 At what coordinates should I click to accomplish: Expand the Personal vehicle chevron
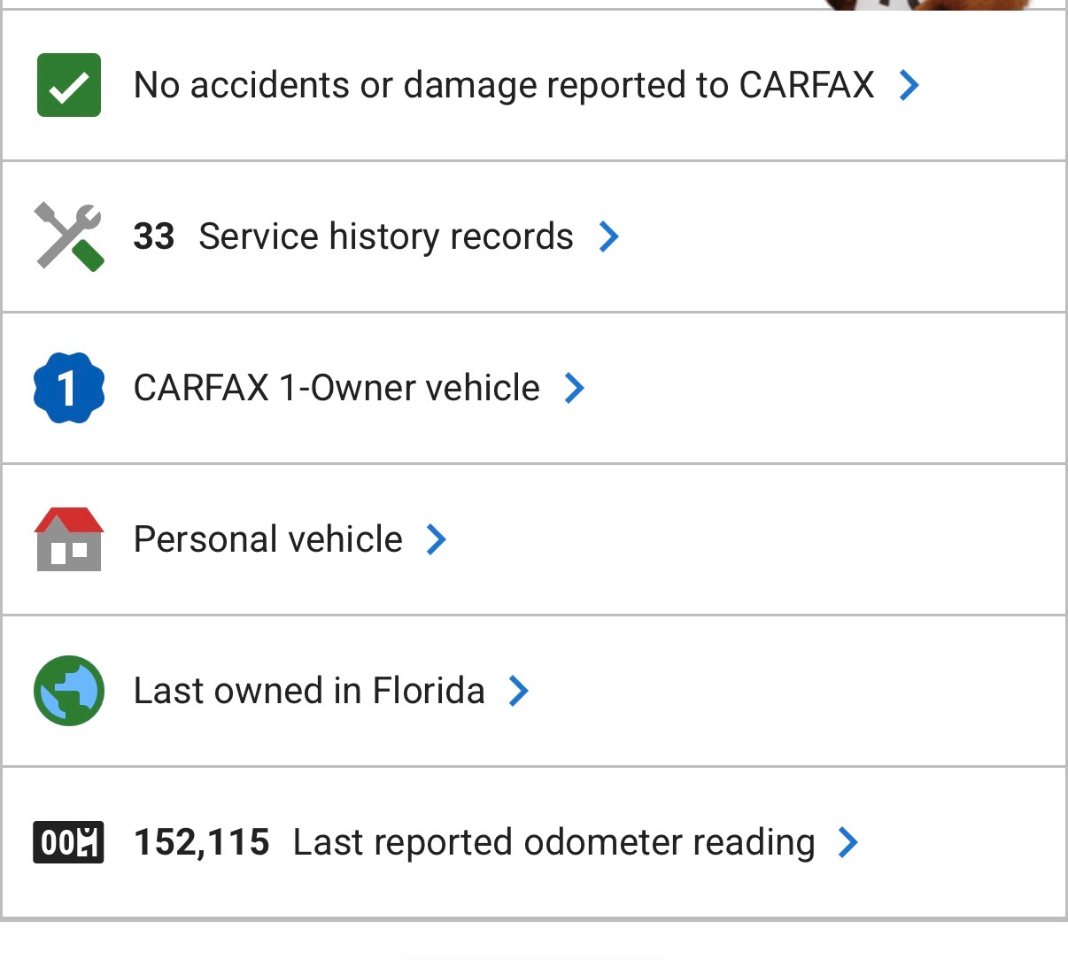(x=436, y=540)
